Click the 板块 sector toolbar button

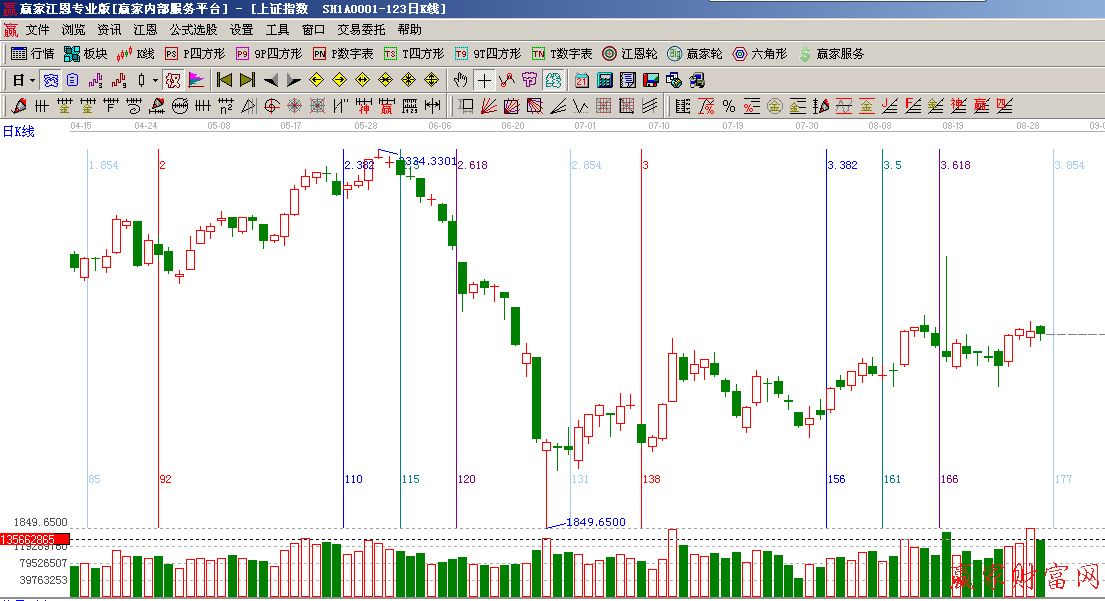point(85,54)
